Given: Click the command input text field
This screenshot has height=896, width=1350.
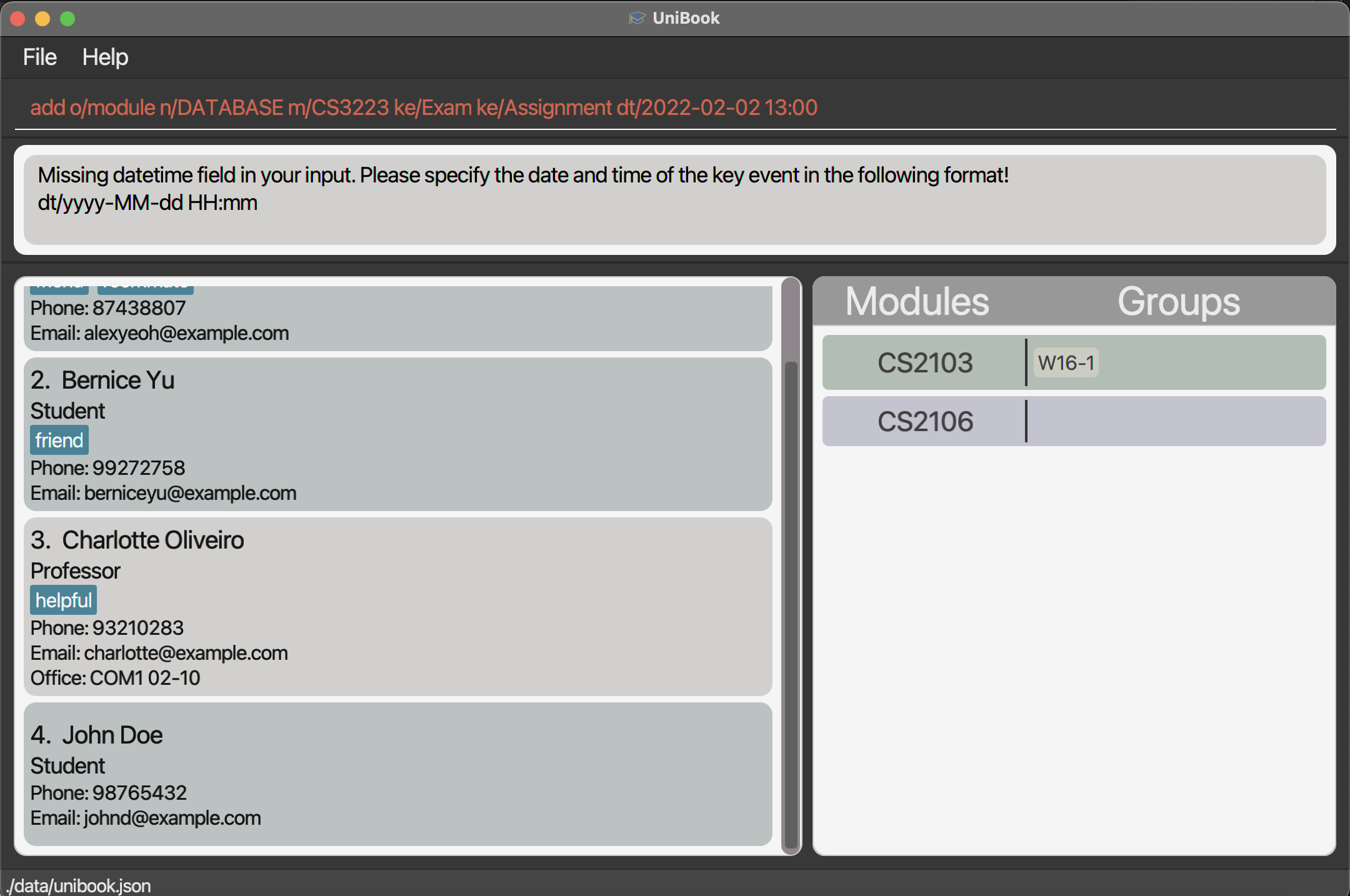Looking at the screenshot, I should (675, 107).
